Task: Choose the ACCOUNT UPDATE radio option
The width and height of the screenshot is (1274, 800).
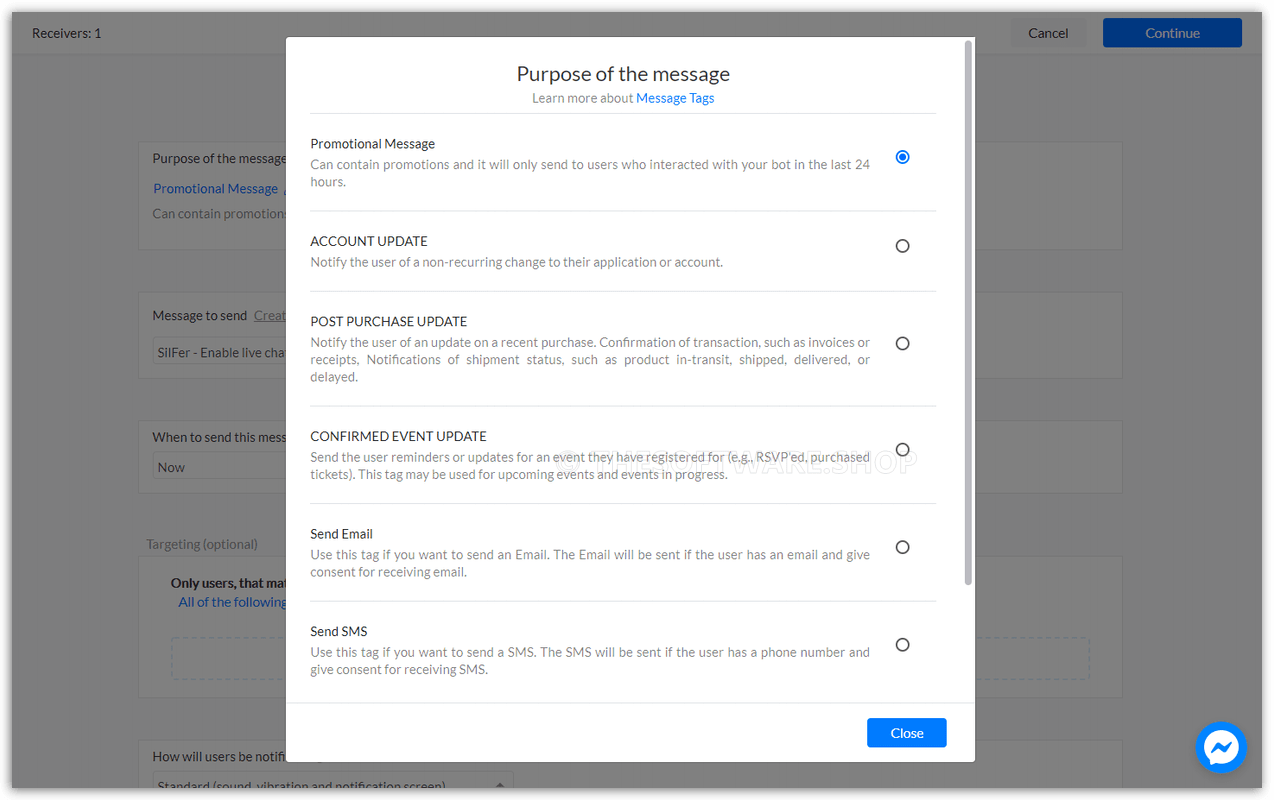Action: [902, 246]
